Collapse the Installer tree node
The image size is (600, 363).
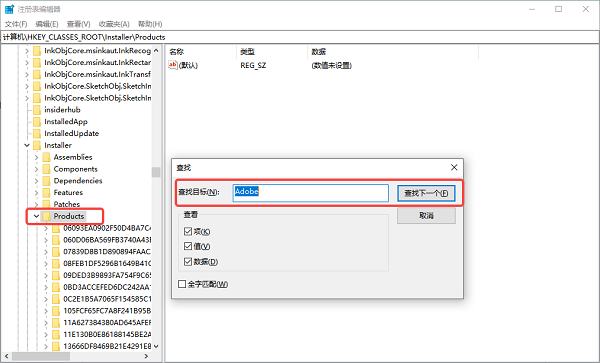pyautogui.click(x=27, y=145)
